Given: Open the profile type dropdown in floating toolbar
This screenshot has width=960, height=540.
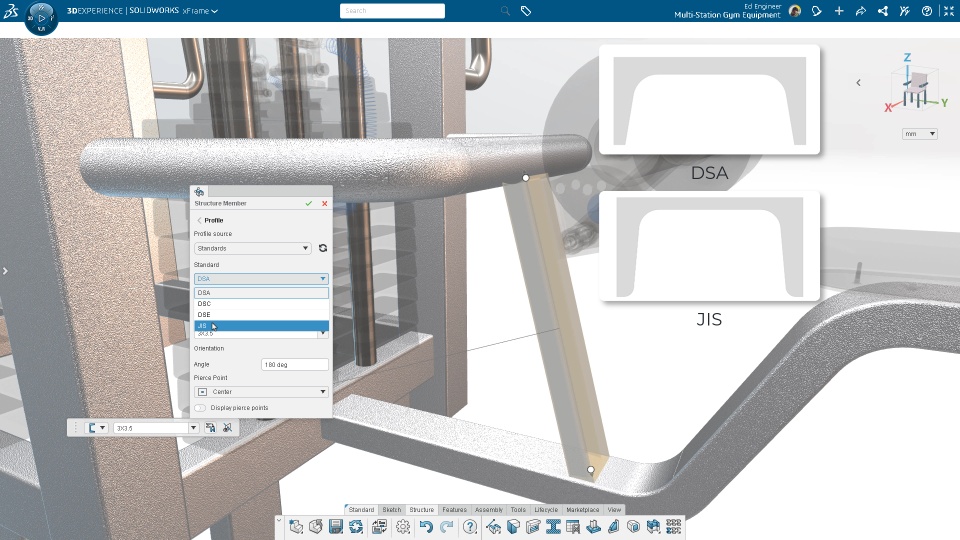Looking at the screenshot, I should [96, 428].
